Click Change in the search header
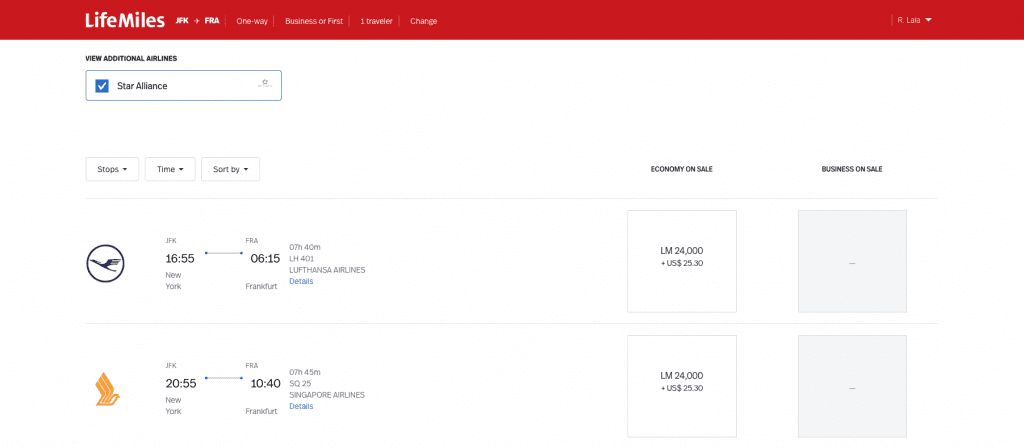The width and height of the screenshot is (1024, 447). click(x=424, y=21)
